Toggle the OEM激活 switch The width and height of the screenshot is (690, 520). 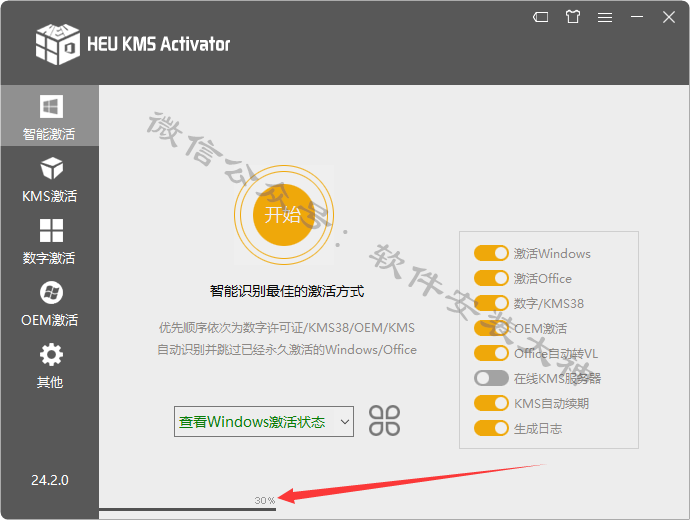point(491,328)
